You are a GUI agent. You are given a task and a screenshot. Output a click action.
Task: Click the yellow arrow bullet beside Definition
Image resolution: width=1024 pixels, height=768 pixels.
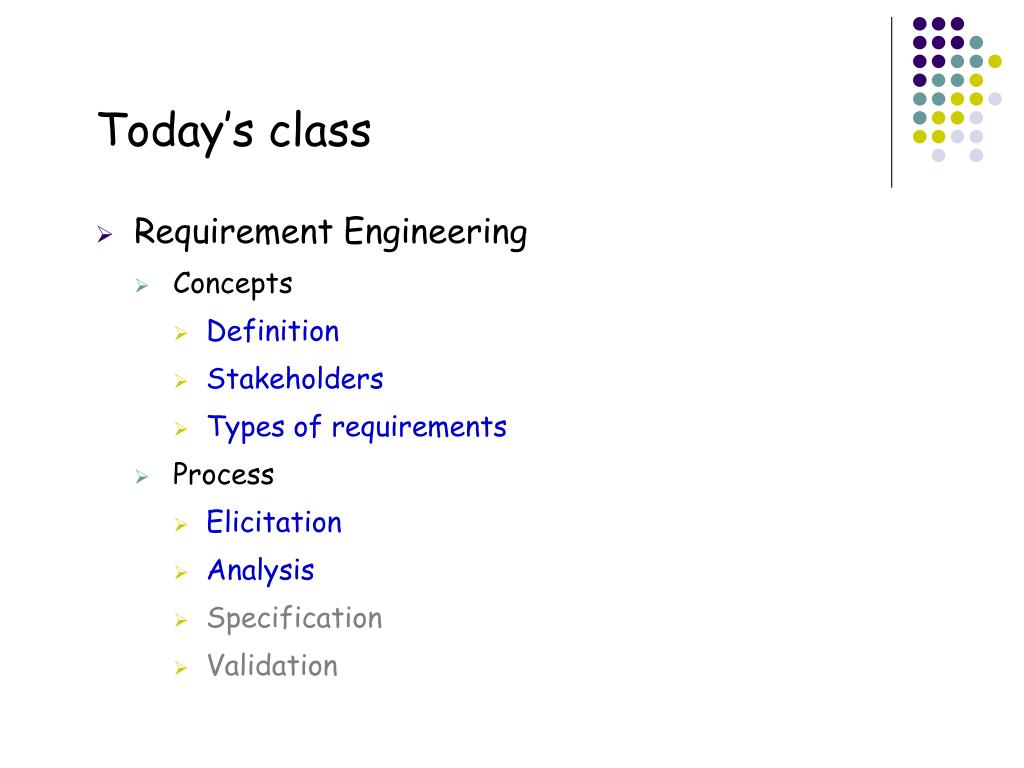coord(181,334)
